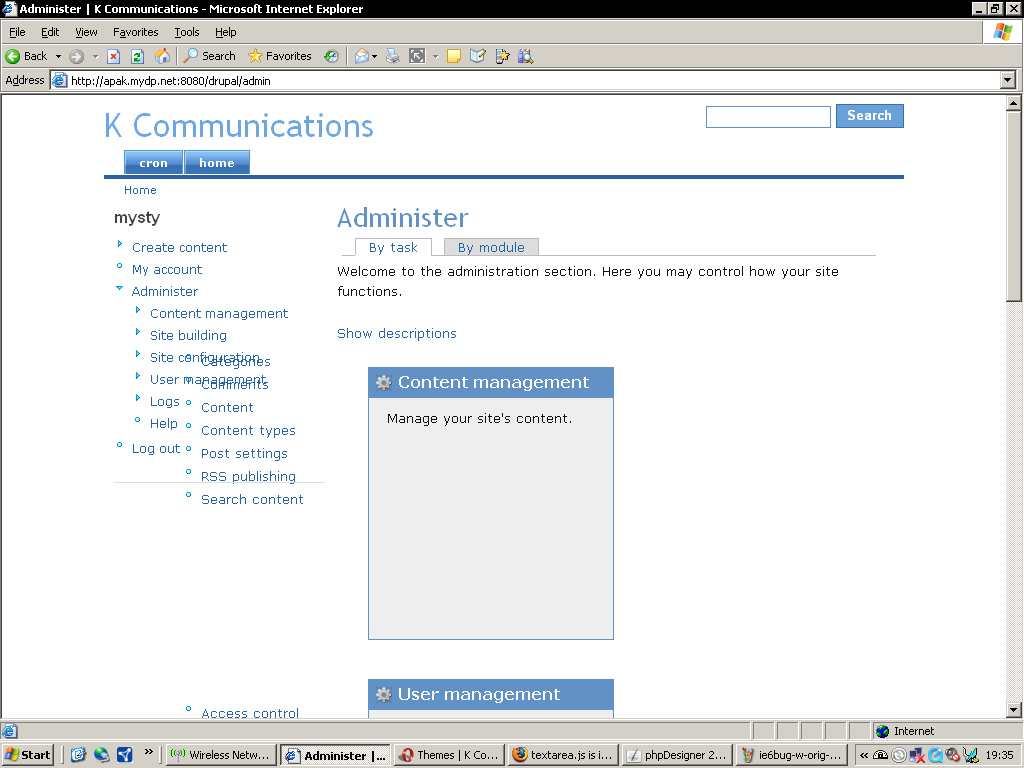
Task: Click the Show descriptions link
Action: pos(397,333)
